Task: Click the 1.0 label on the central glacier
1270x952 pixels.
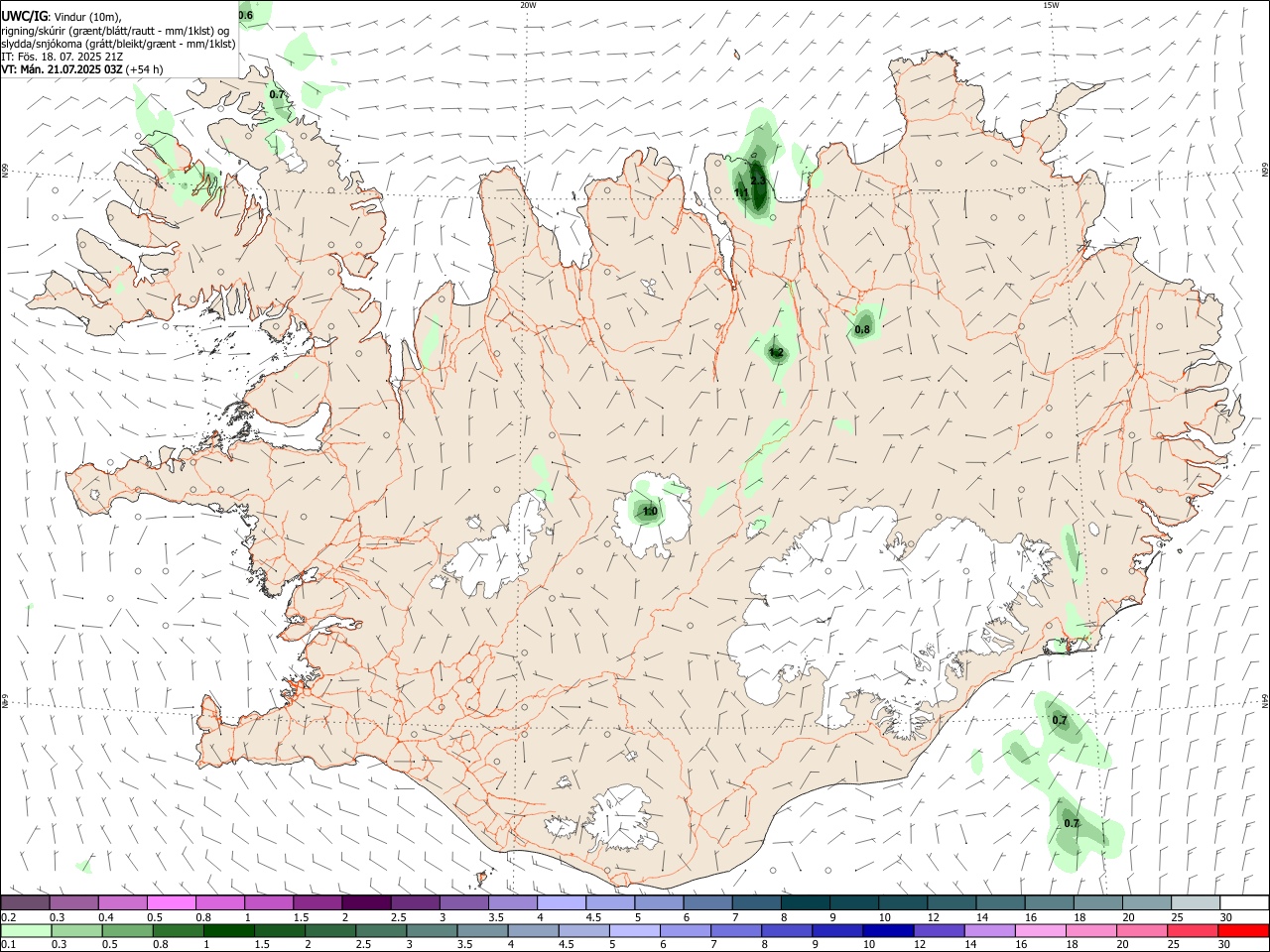Action: point(650,512)
